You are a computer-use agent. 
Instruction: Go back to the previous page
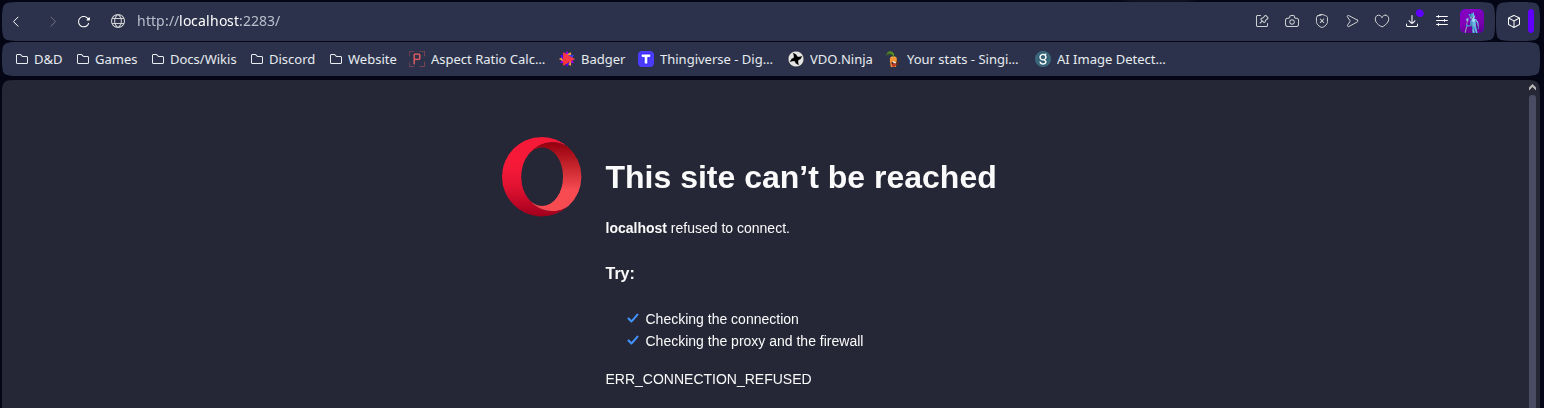16,21
